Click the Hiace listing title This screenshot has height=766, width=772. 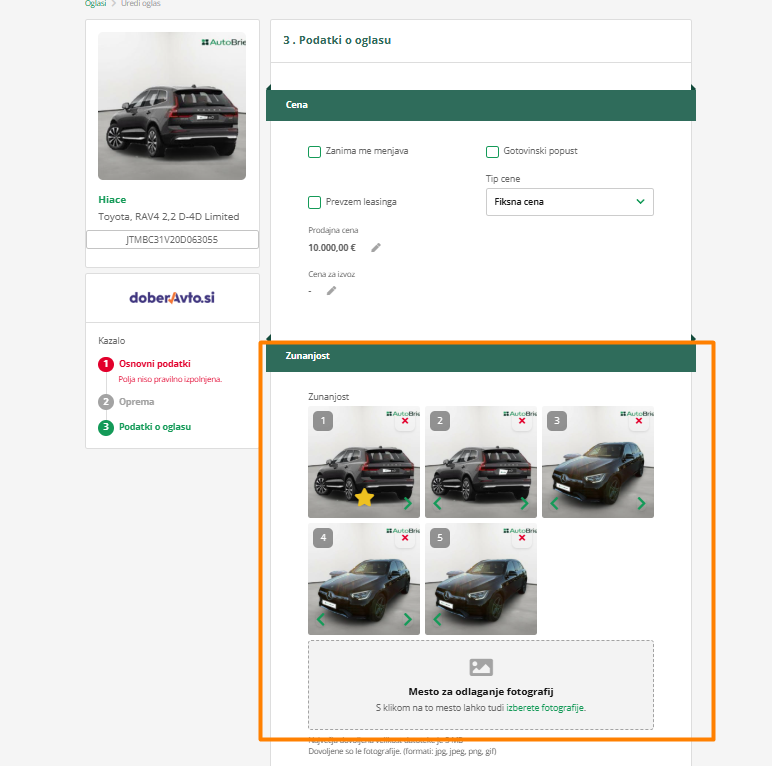[x=112, y=199]
